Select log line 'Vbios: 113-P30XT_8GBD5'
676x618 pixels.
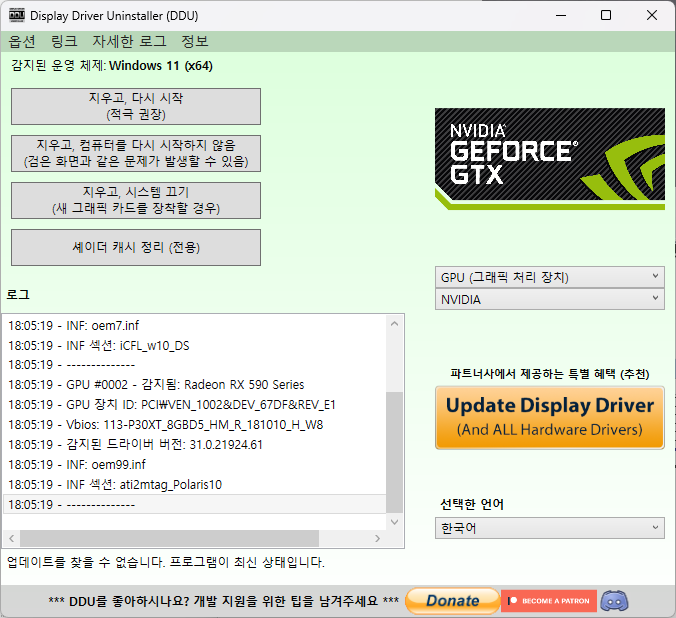pos(194,424)
